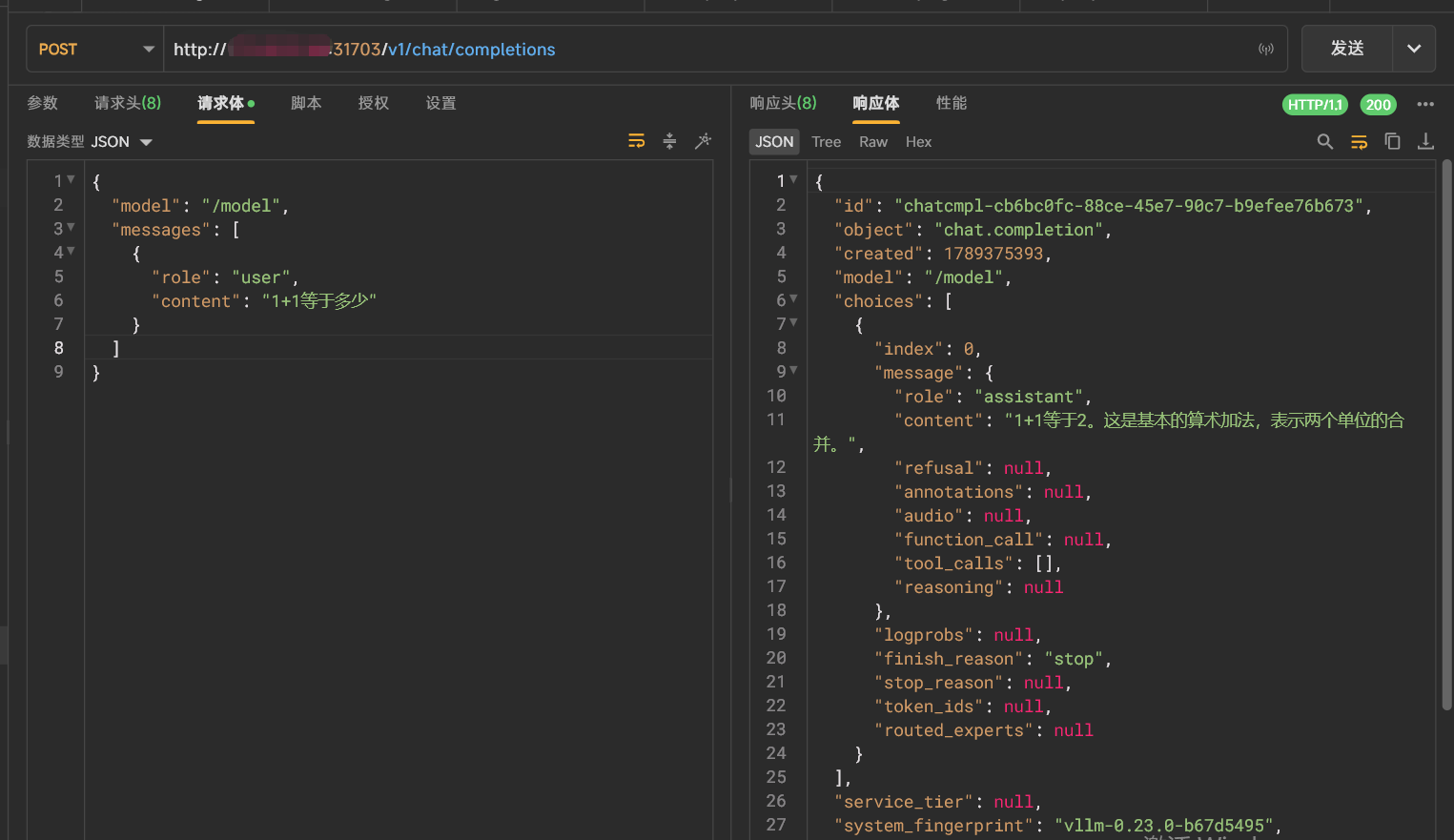
Task: Expand the dropdown arrow next to 发送
Action: coord(1414,49)
